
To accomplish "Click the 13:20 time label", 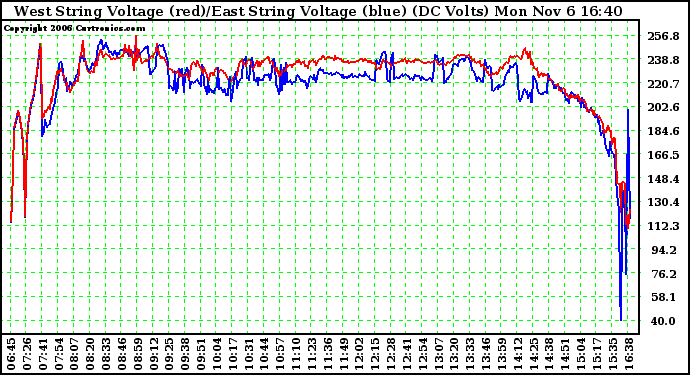I will click(455, 353).
